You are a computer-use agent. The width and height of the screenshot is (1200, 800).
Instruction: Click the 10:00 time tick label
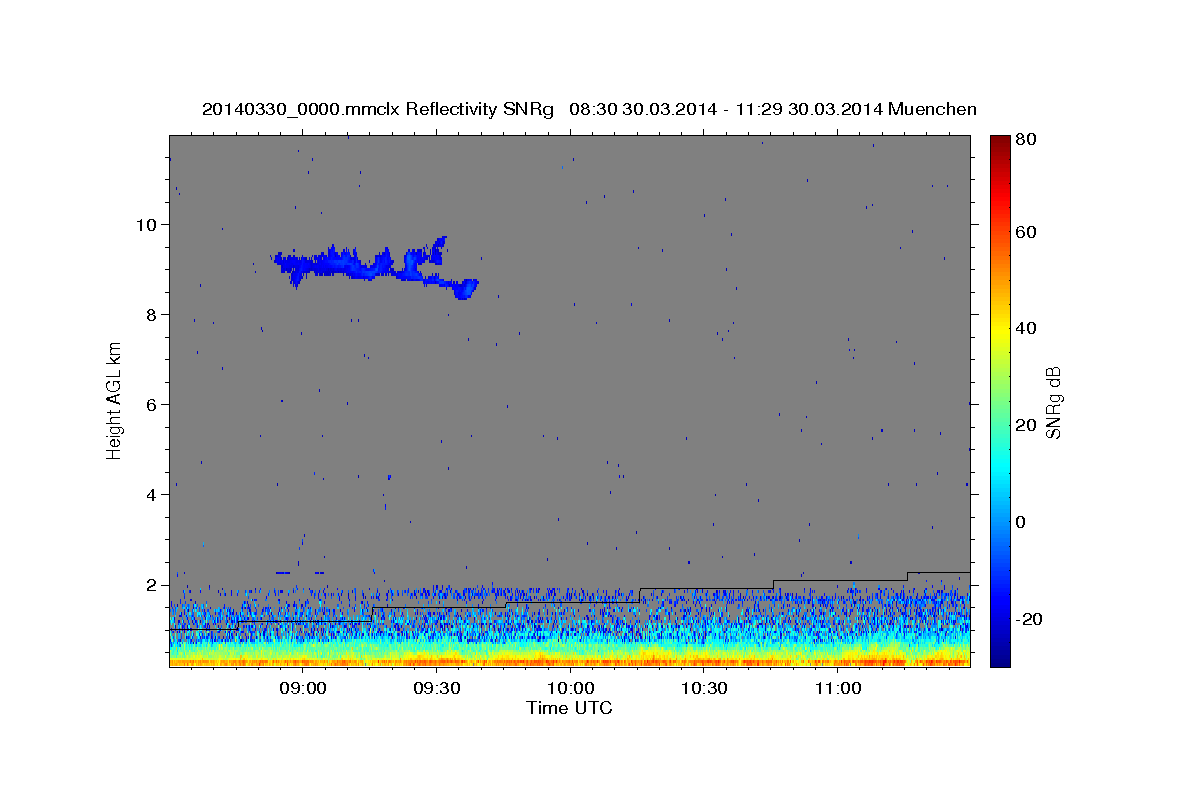pos(569,689)
